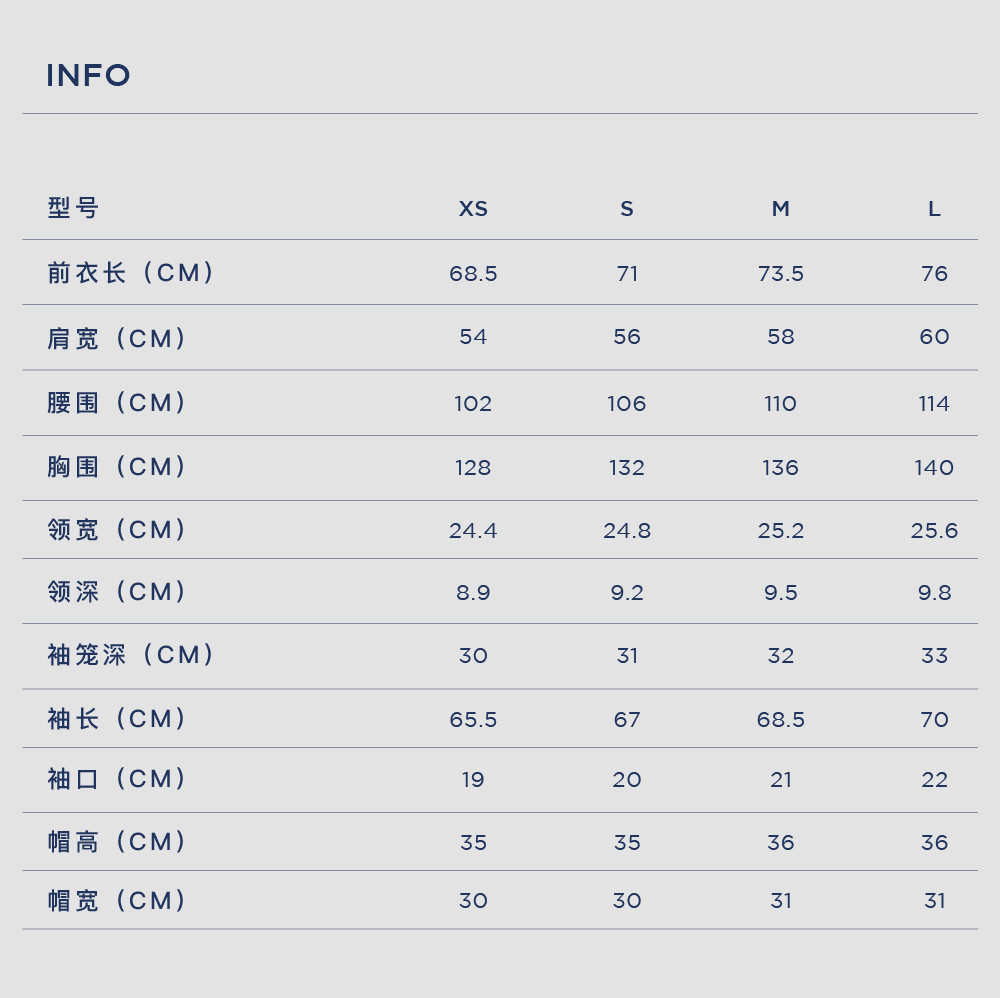
Task: Select the M size column header
Action: pos(781,209)
